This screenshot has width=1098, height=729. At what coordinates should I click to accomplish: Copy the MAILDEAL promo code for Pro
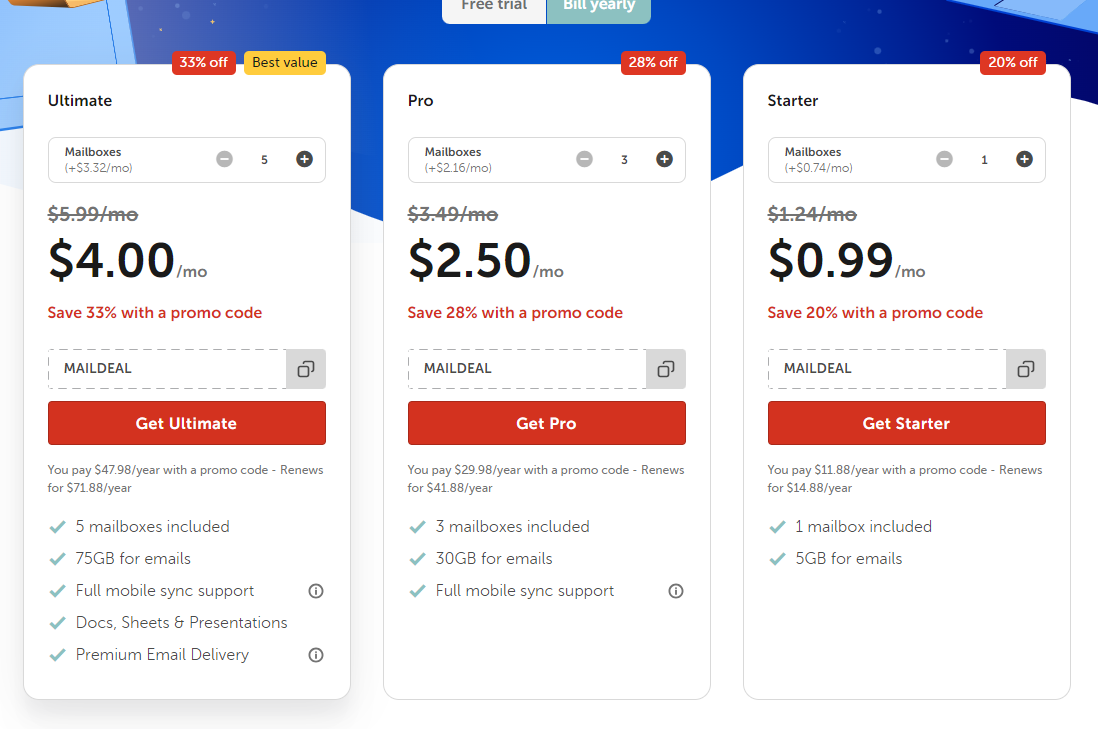point(665,369)
